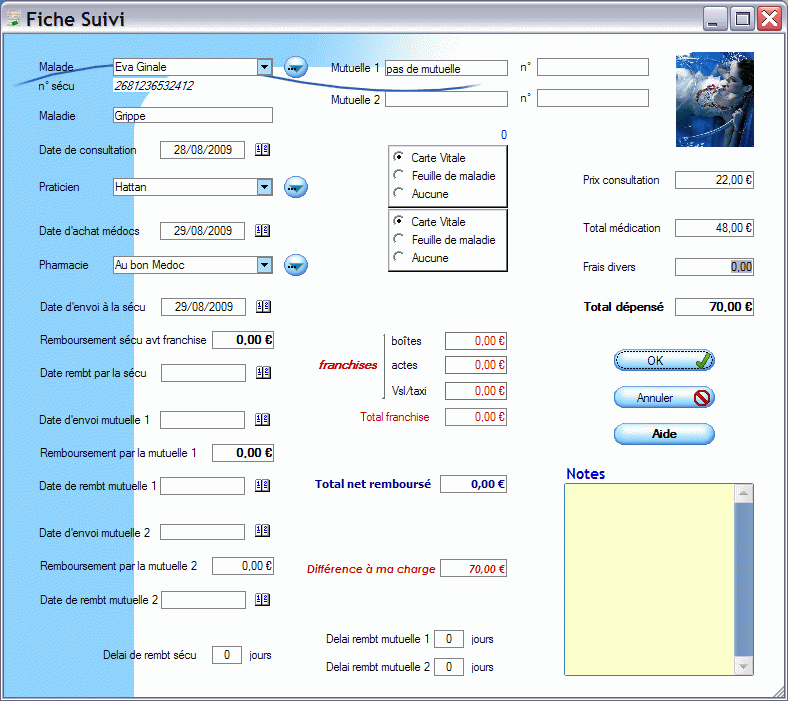The image size is (788, 701).
Task: Open calendar picker for Date d'envoi mutuelle 2
Action: 262,531
